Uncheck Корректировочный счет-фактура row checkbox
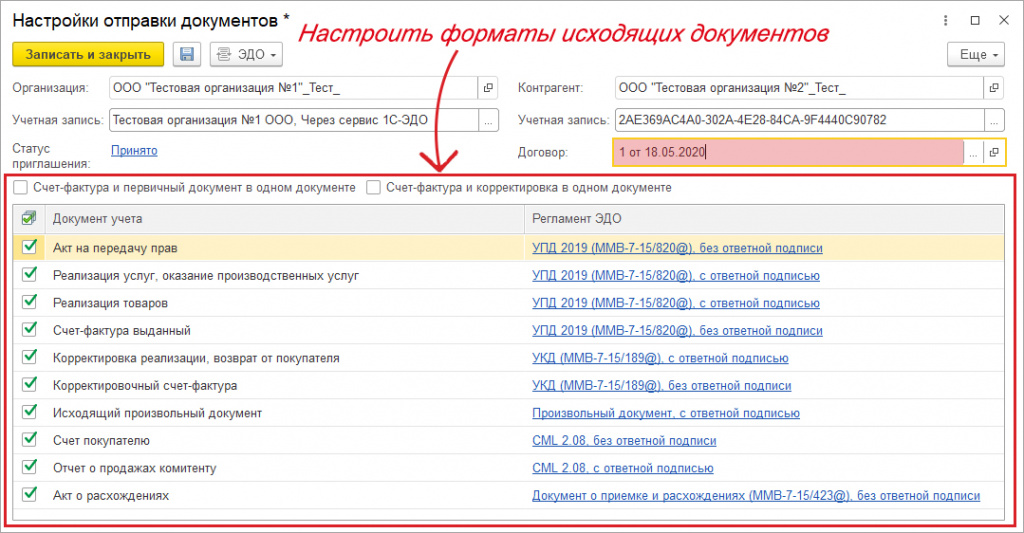 pyautogui.click(x=29, y=384)
